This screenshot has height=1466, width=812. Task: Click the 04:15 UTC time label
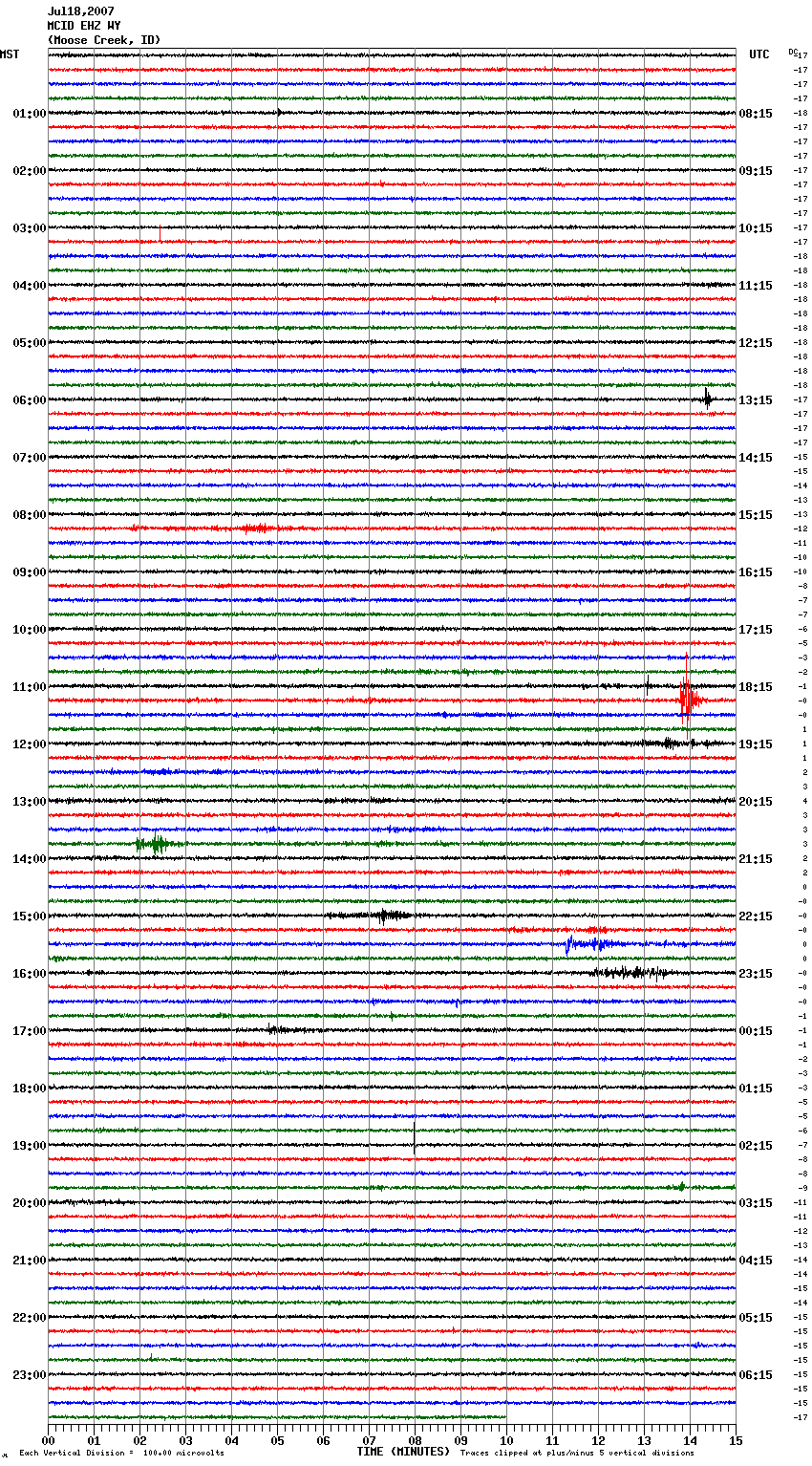point(756,1261)
